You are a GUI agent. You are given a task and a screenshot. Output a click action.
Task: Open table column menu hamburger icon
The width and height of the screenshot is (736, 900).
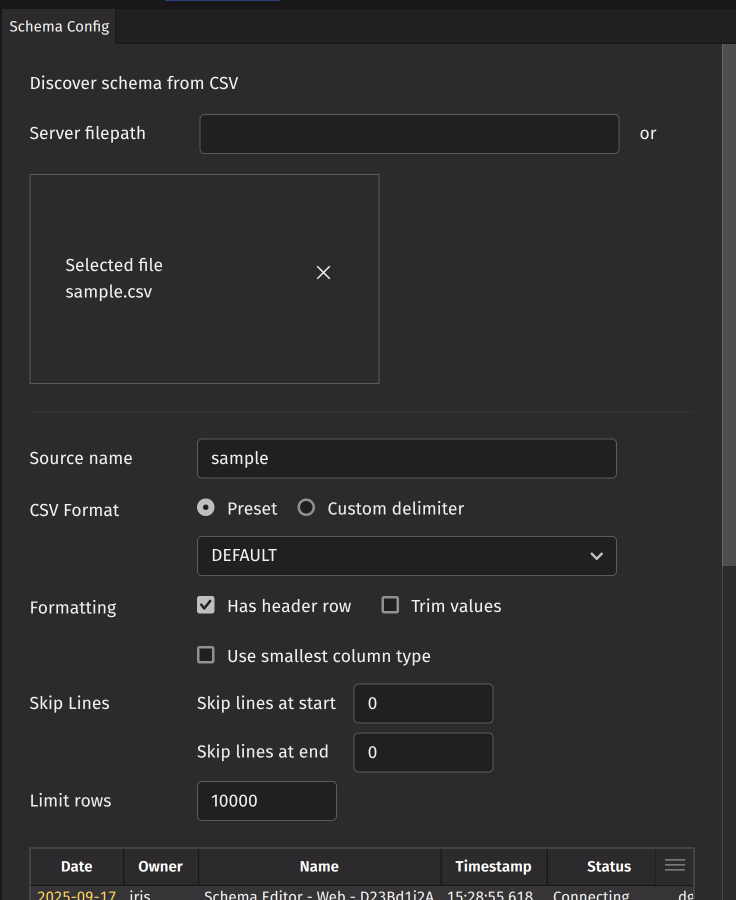pos(675,865)
